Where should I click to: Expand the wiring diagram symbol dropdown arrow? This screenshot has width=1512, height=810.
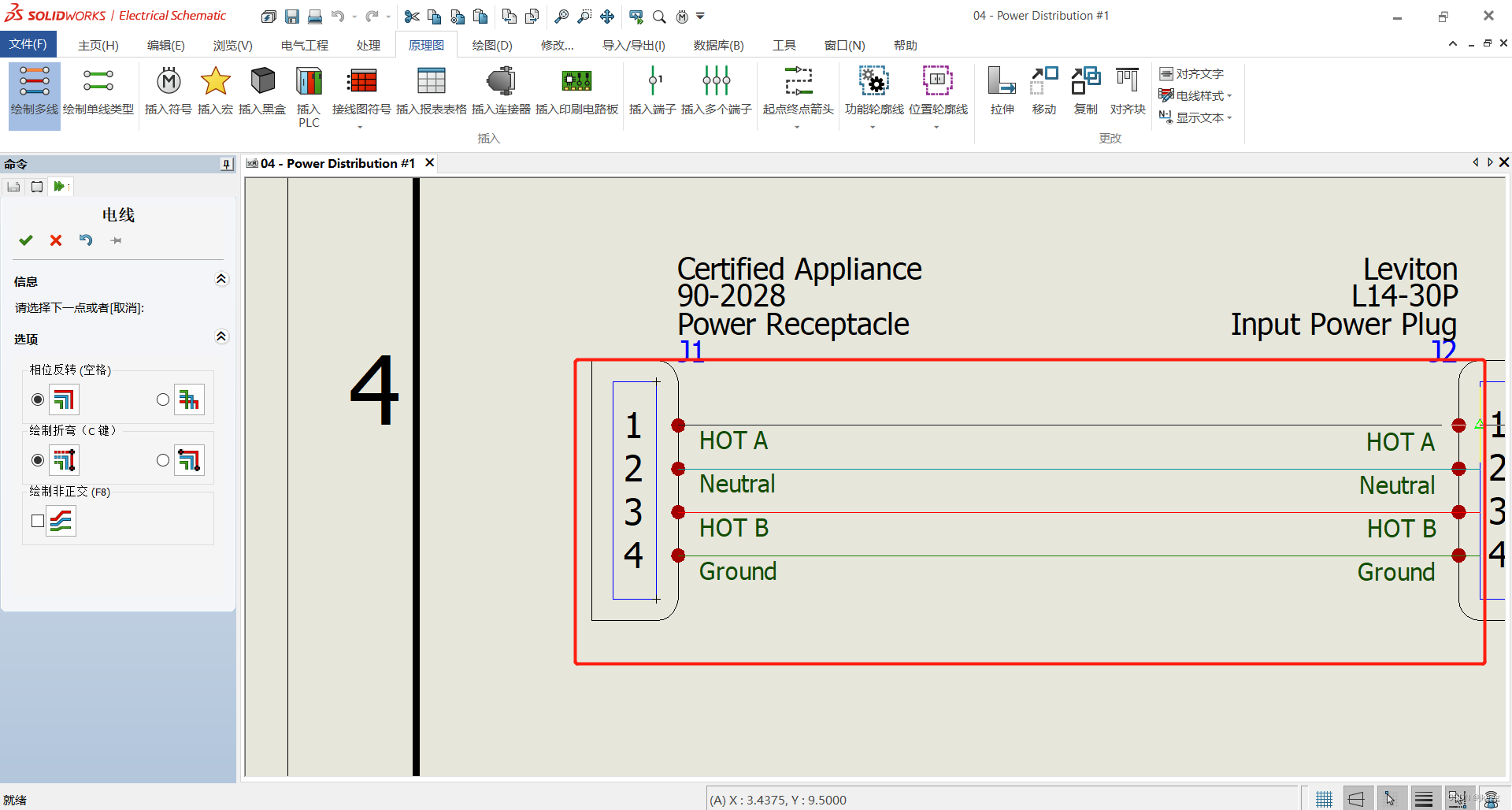pyautogui.click(x=361, y=127)
